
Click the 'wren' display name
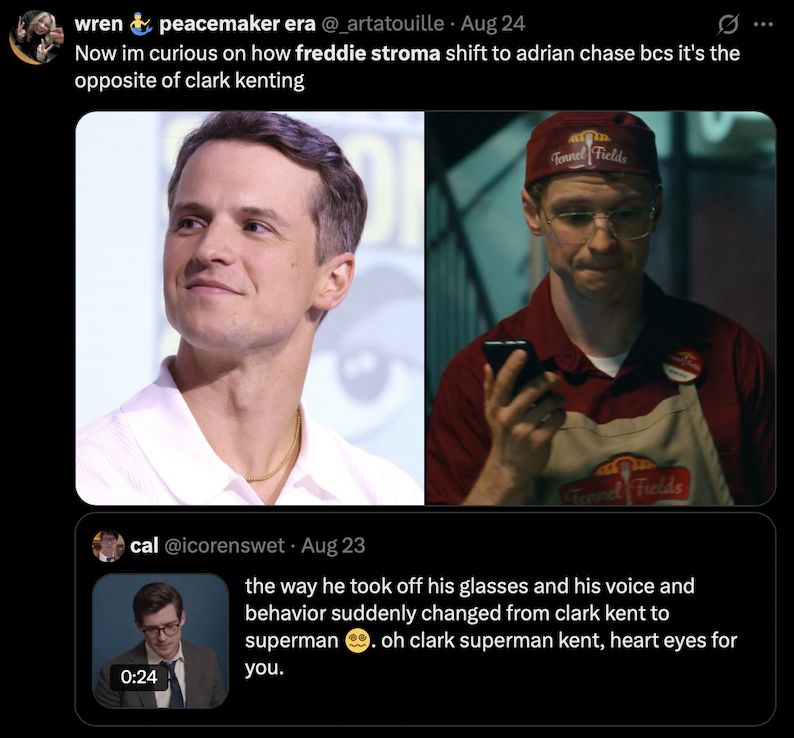[98, 23]
